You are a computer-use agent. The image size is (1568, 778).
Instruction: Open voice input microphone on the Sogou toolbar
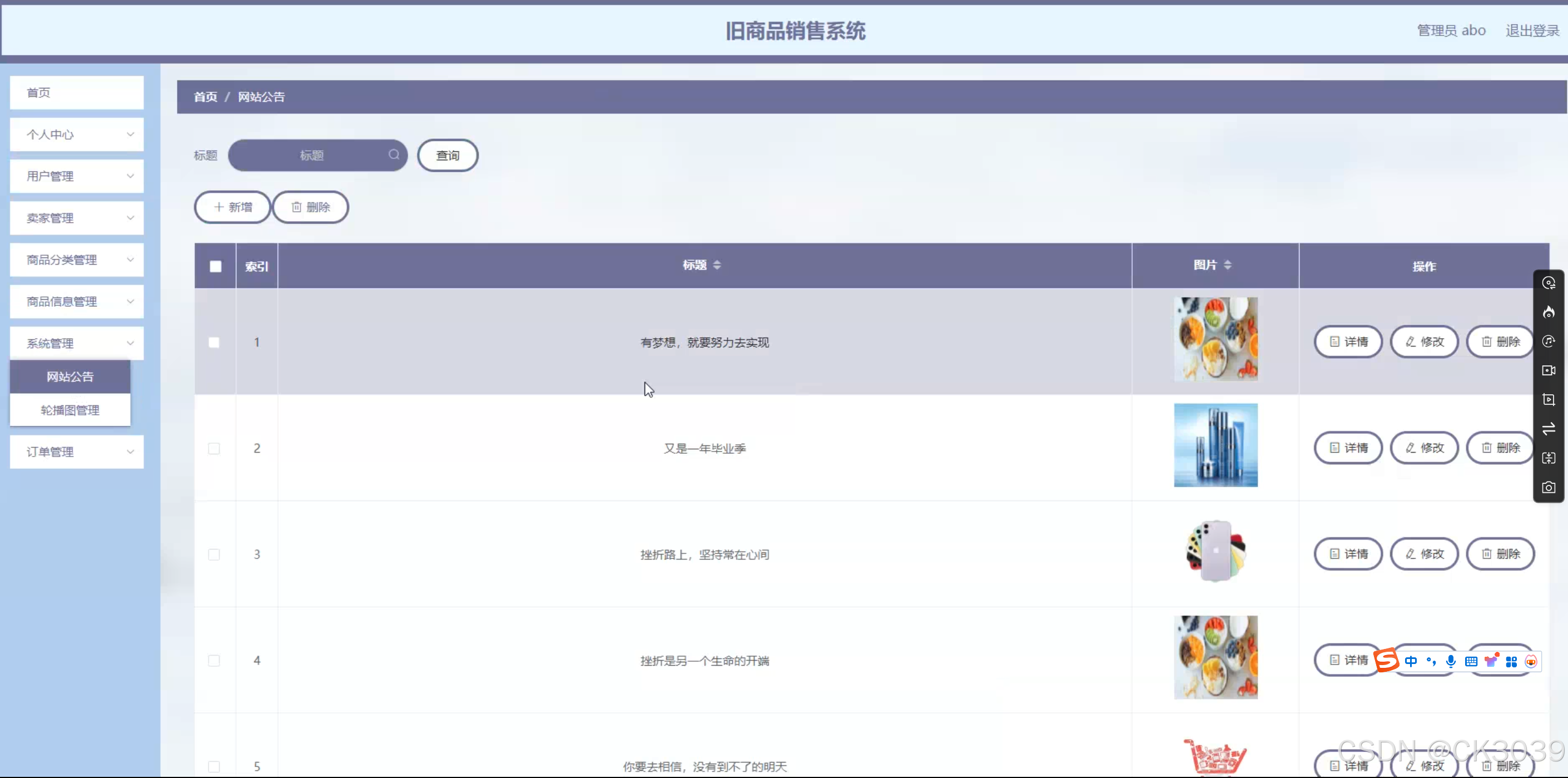(1451, 661)
